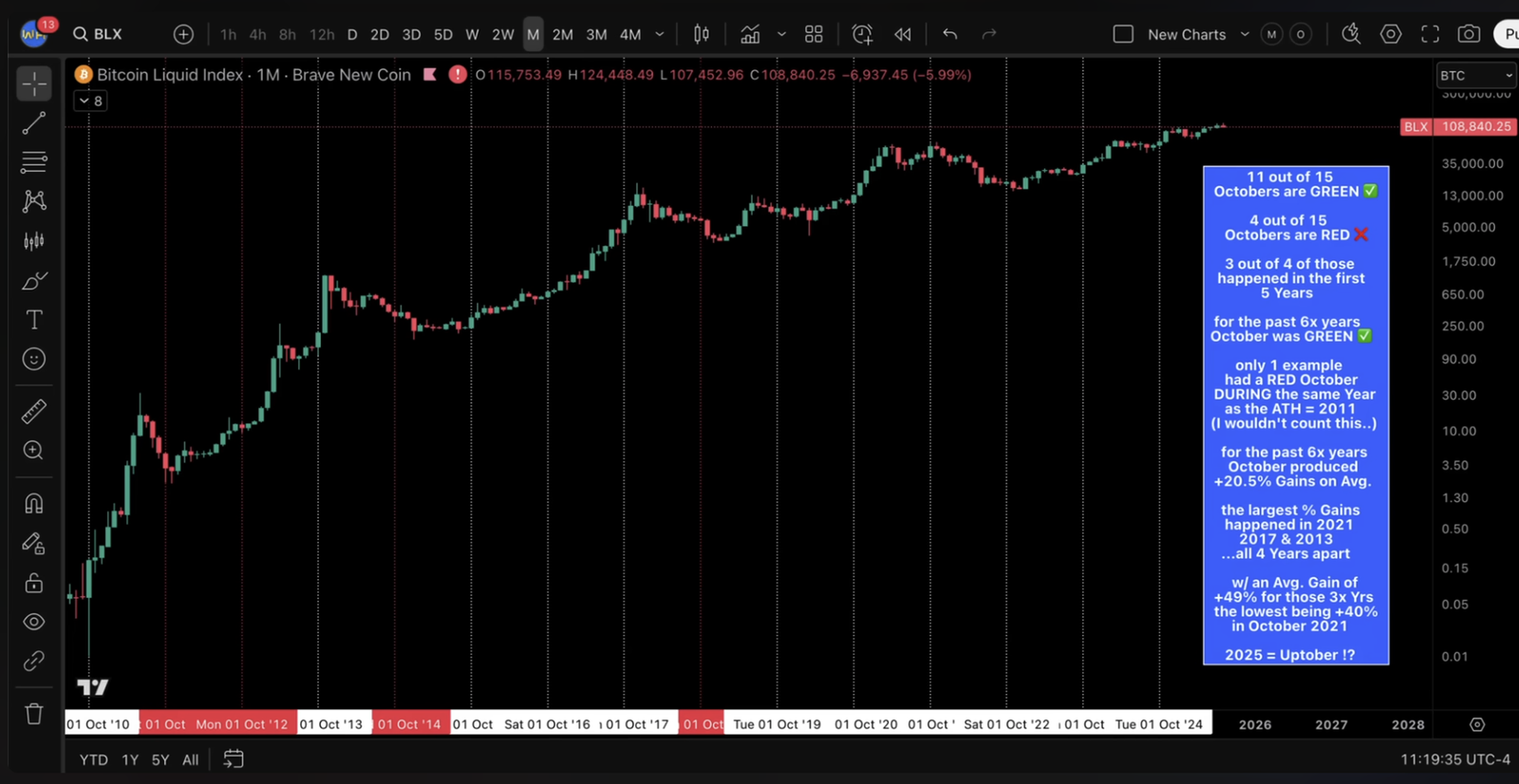Click the trash remove drawings icon

34,714
